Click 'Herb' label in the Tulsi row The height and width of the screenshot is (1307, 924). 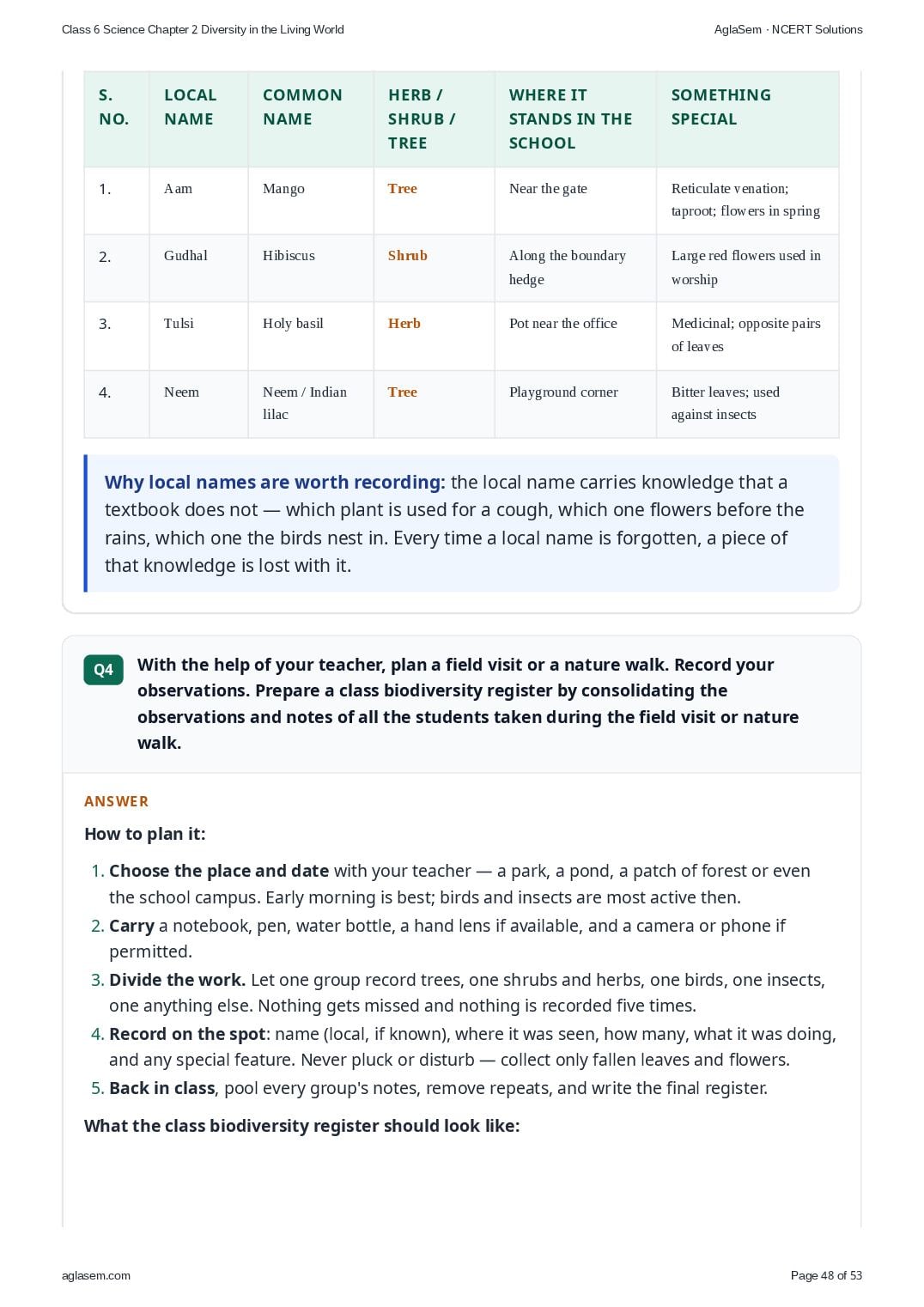coord(404,323)
